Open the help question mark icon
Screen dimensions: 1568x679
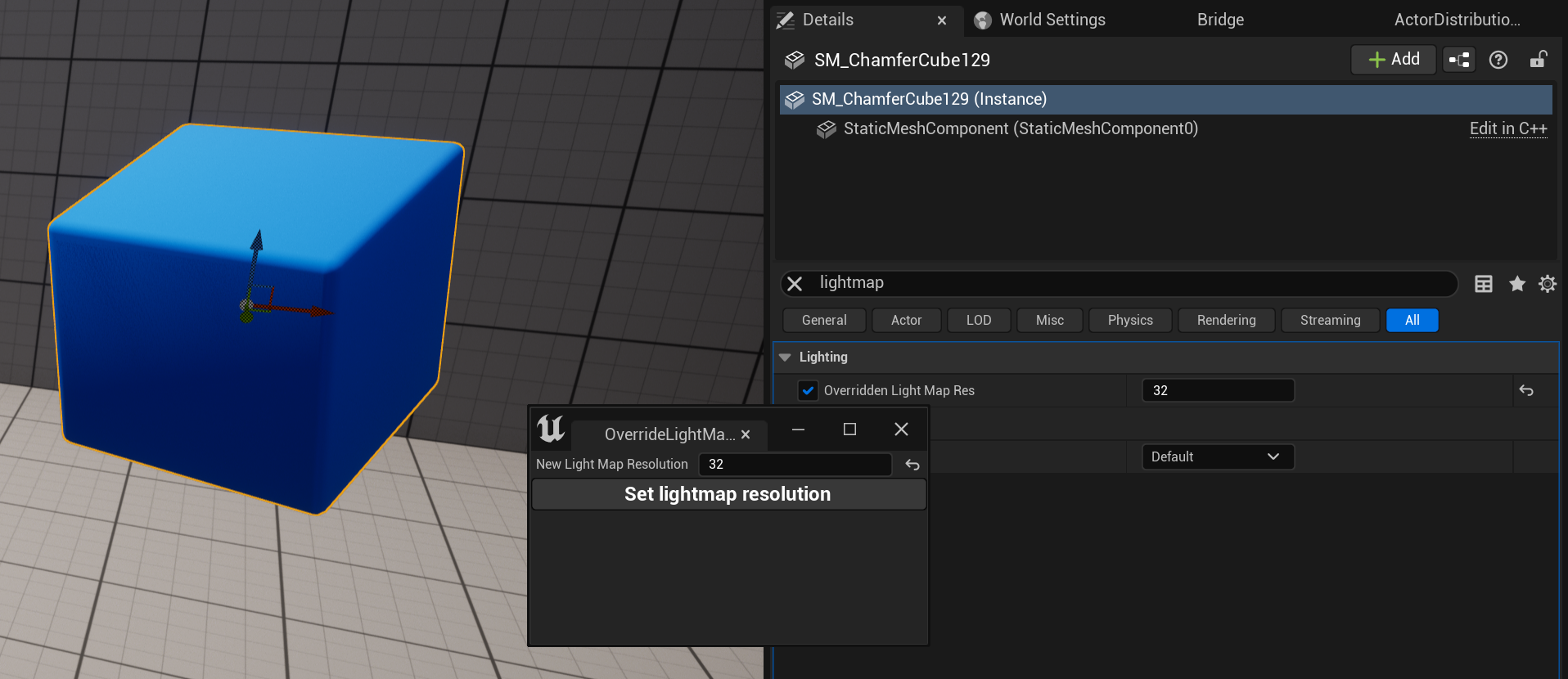tap(1498, 60)
